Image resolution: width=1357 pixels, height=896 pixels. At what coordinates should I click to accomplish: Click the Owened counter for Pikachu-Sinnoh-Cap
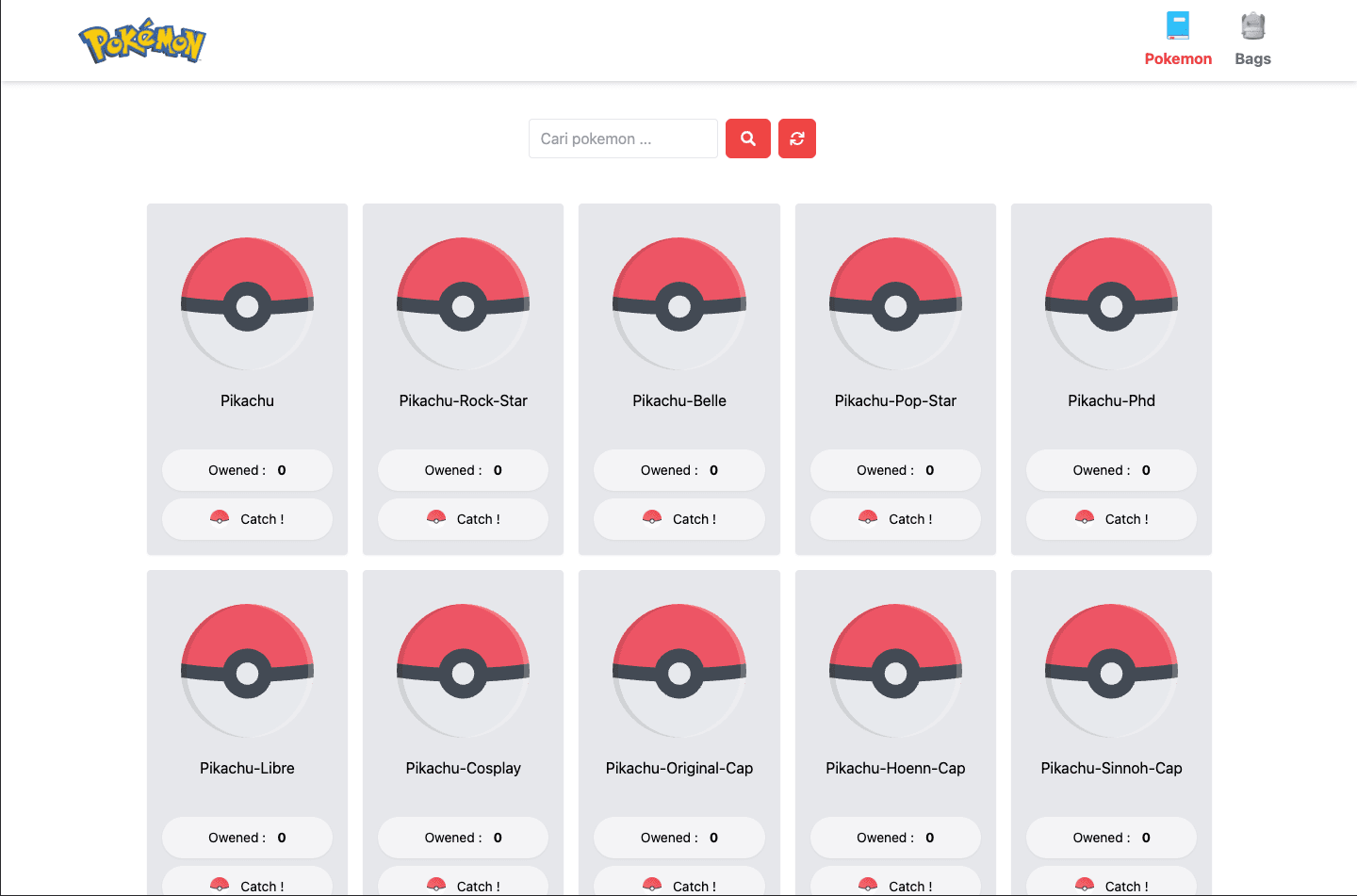coord(1110,837)
